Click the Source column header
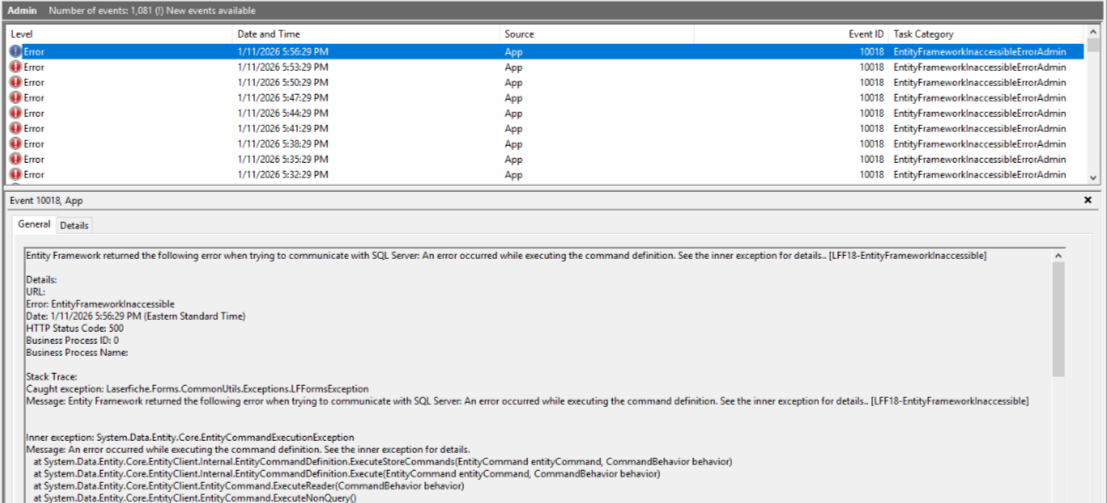The height and width of the screenshot is (503, 1107). click(520, 34)
